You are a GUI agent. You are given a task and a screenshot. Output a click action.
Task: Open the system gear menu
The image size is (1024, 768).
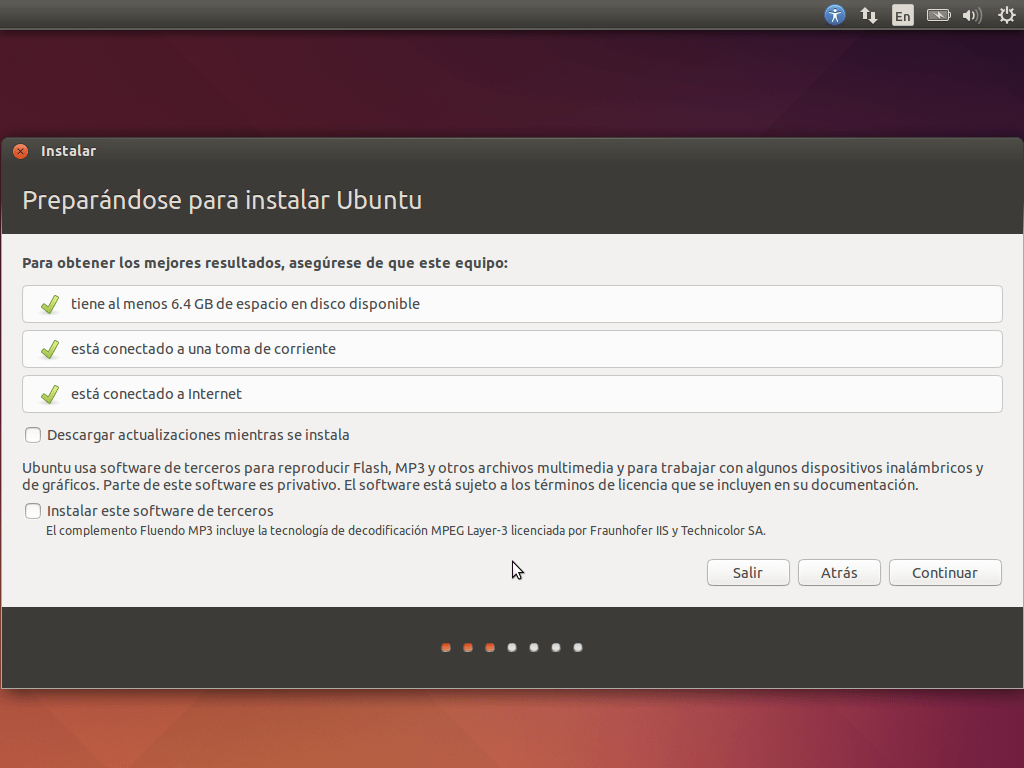pos(1006,15)
